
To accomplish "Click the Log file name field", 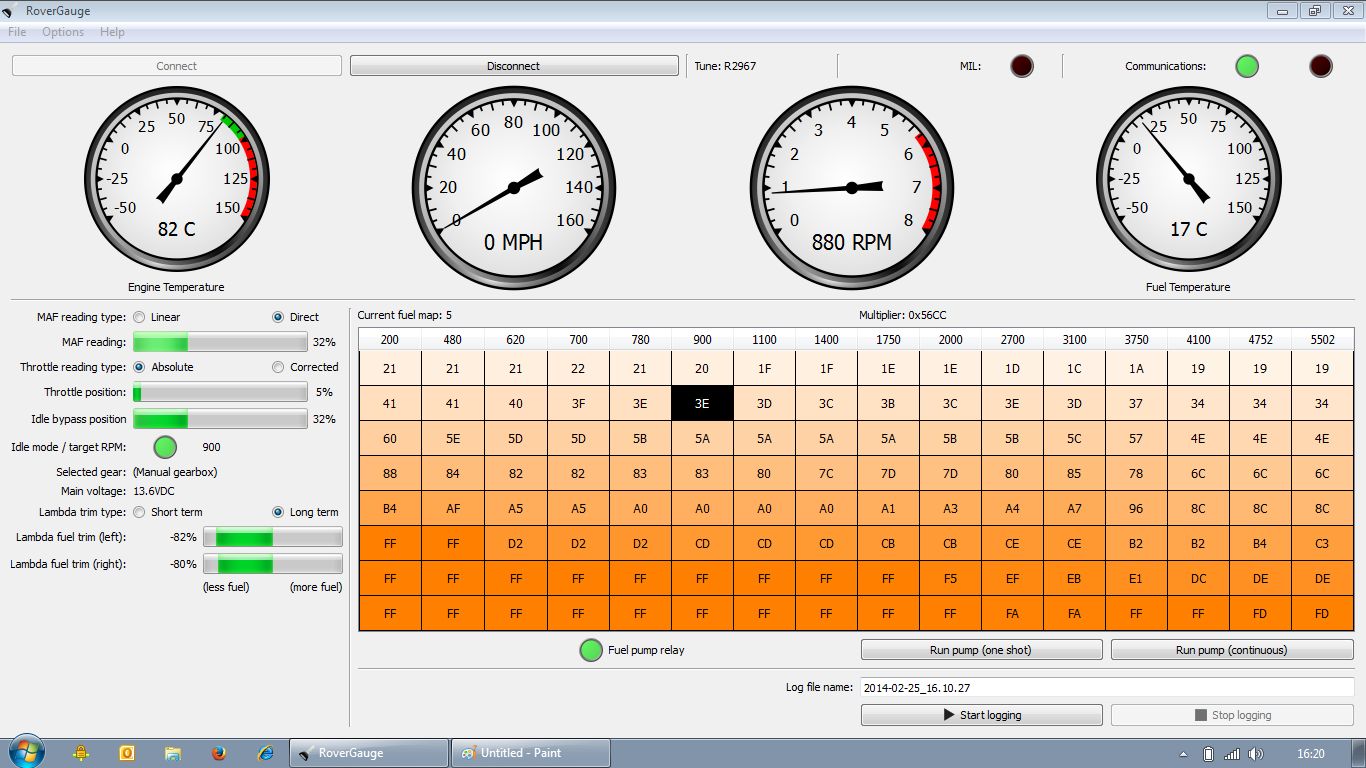I will click(1107, 688).
